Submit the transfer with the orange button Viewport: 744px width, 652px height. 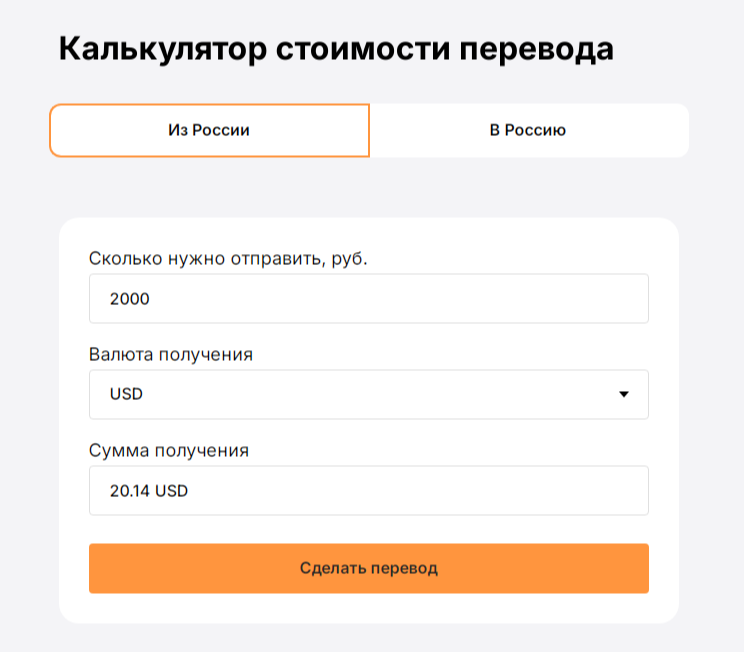point(368,568)
